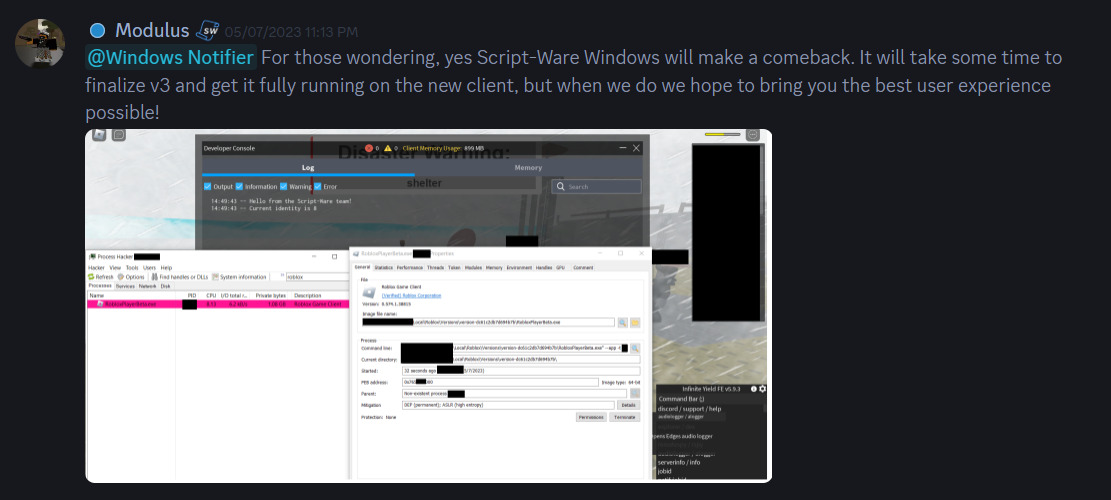Screen dimensions: 1111x500
Task: Open the Roblox logo menu icon in game
Action: click(100, 134)
